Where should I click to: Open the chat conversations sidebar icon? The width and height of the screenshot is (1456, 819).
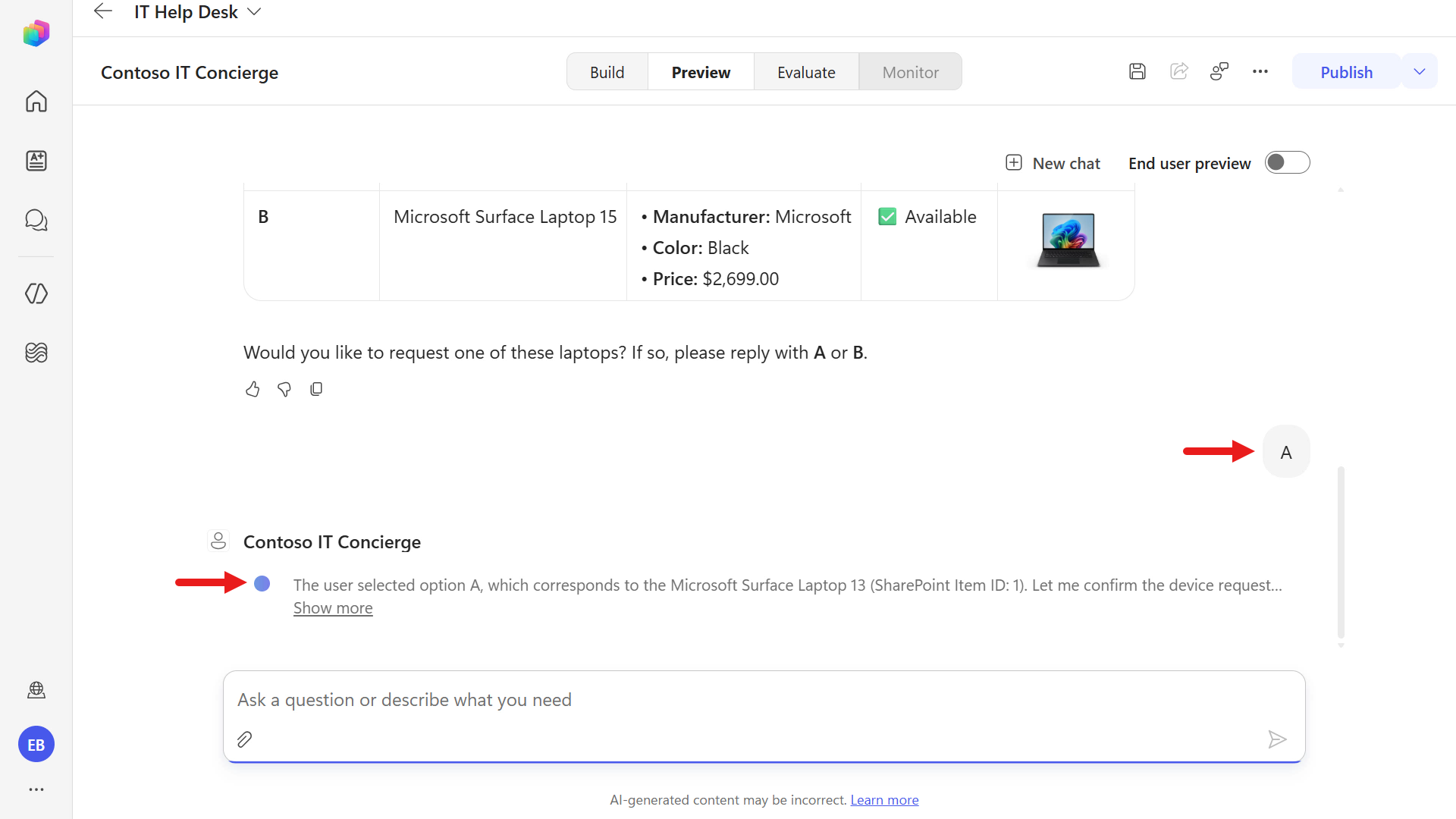coord(36,220)
